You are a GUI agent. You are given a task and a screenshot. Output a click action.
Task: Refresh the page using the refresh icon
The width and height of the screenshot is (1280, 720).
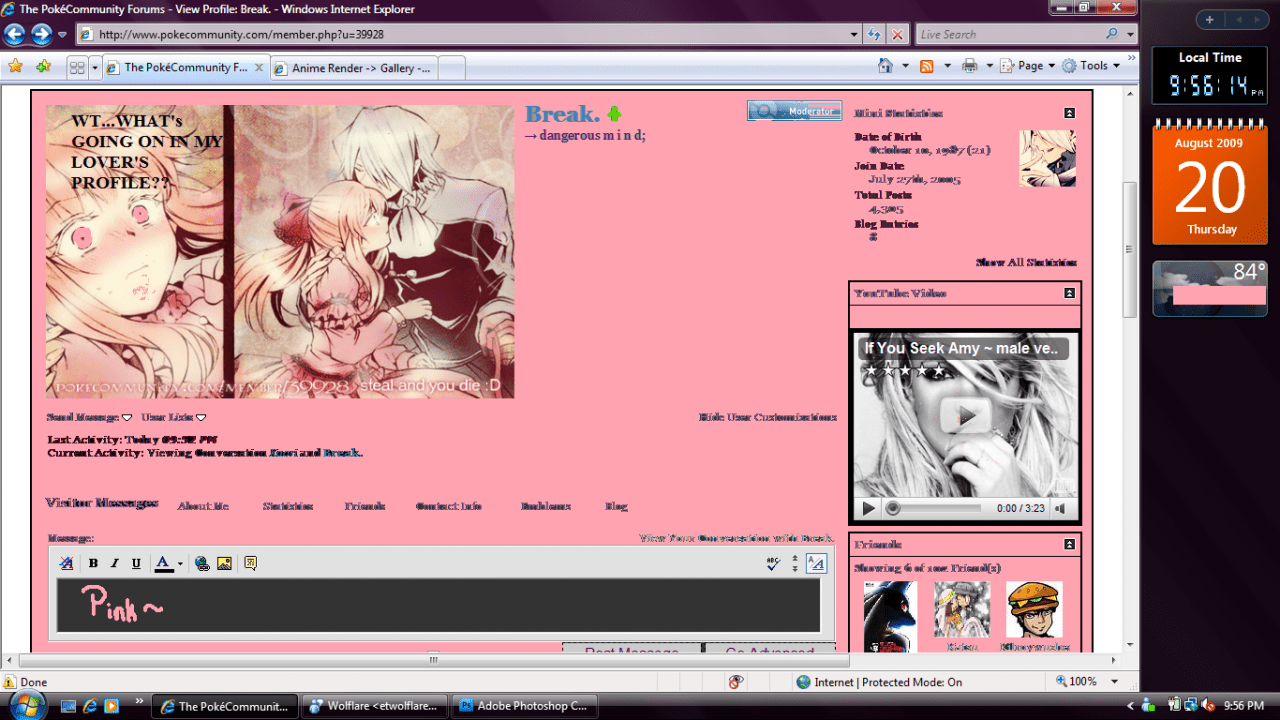(x=875, y=34)
